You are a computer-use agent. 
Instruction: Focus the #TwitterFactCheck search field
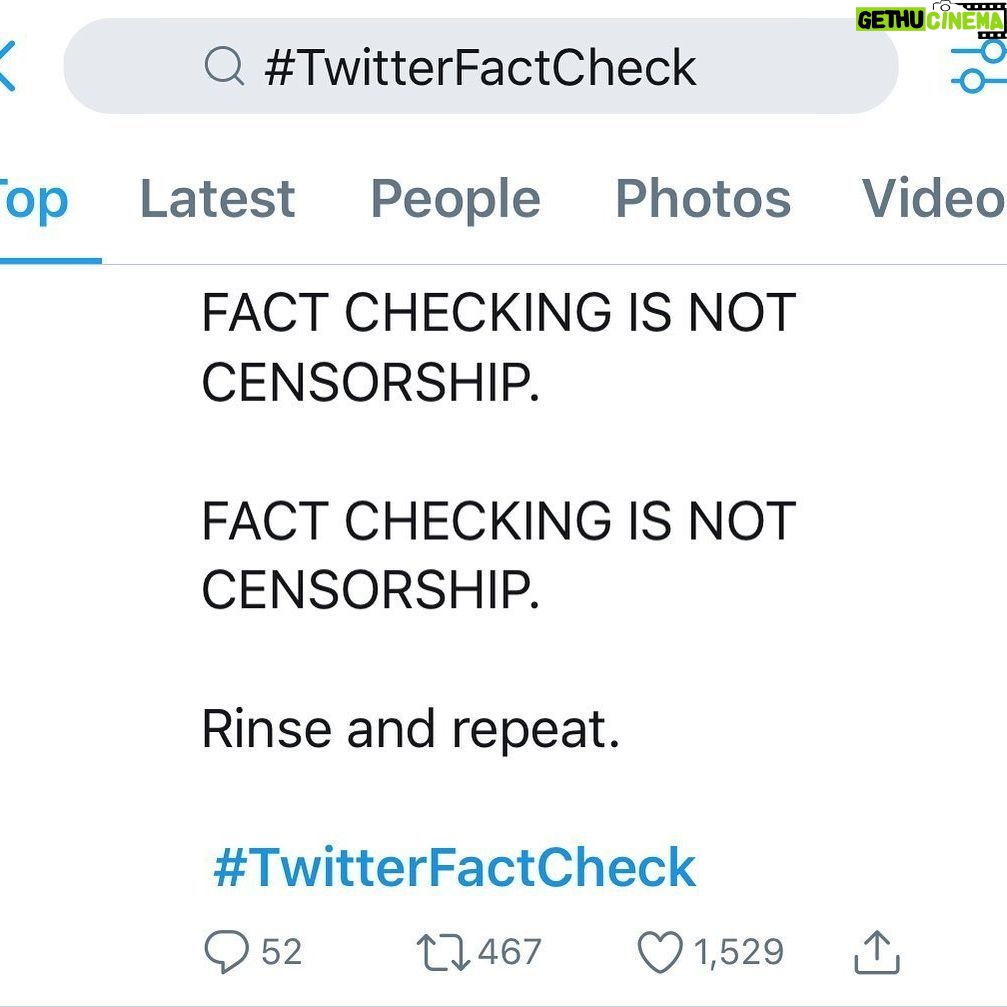coord(480,66)
